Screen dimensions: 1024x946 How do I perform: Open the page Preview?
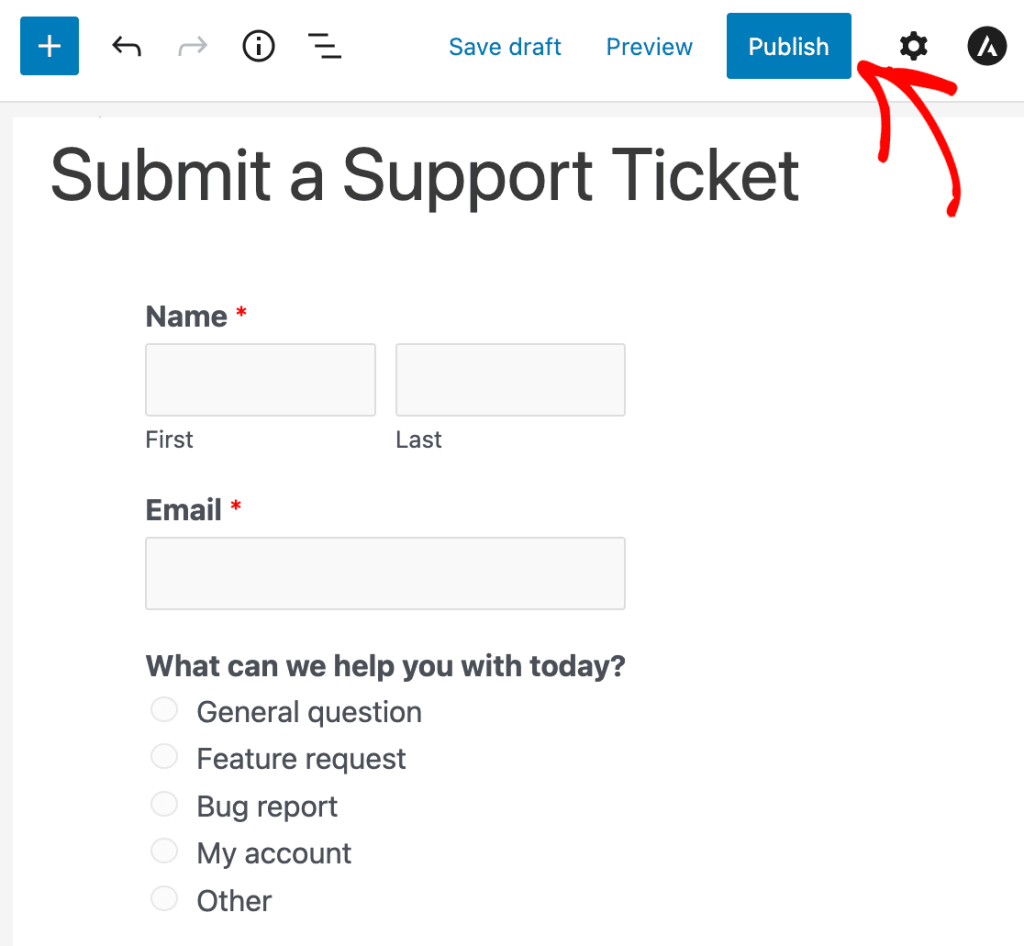(649, 47)
